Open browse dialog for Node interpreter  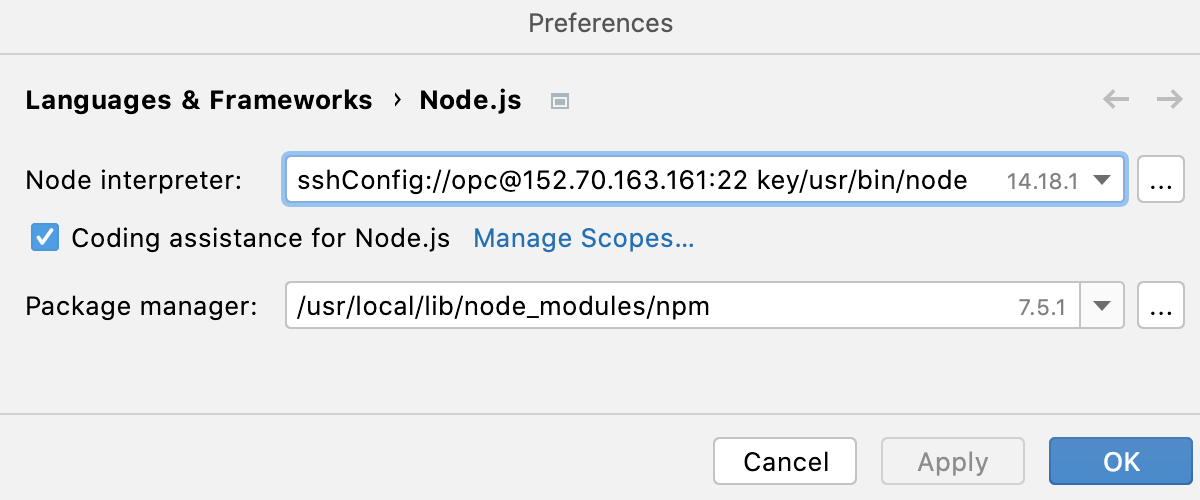point(1160,180)
